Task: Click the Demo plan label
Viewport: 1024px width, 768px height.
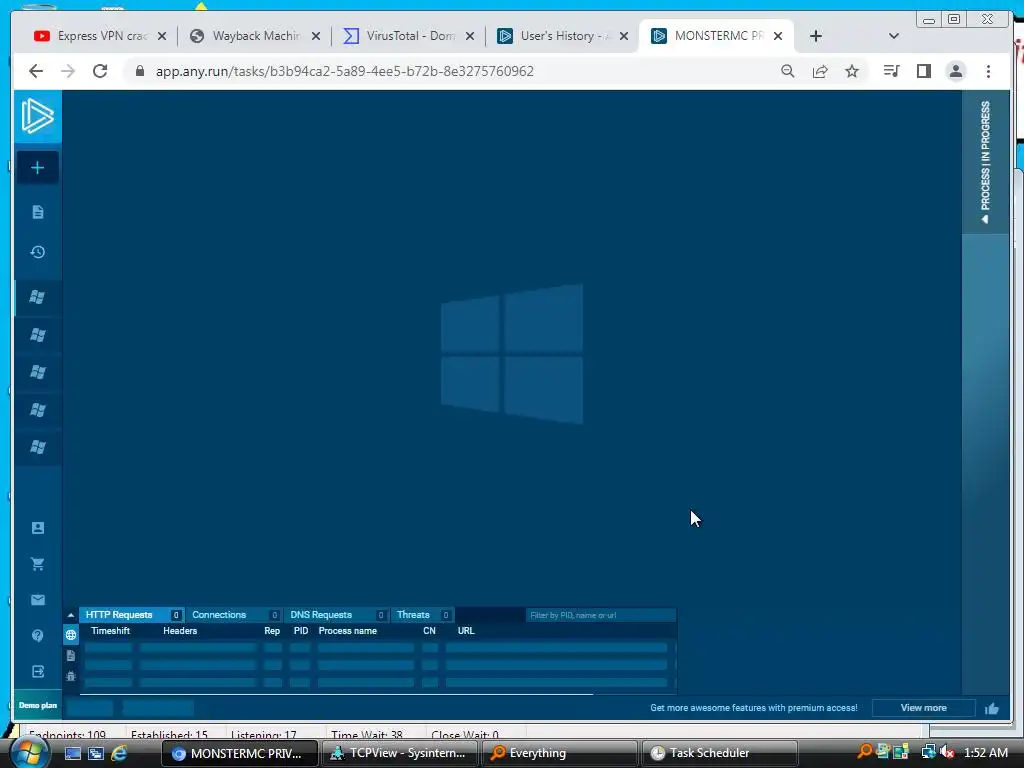Action: tap(38, 705)
